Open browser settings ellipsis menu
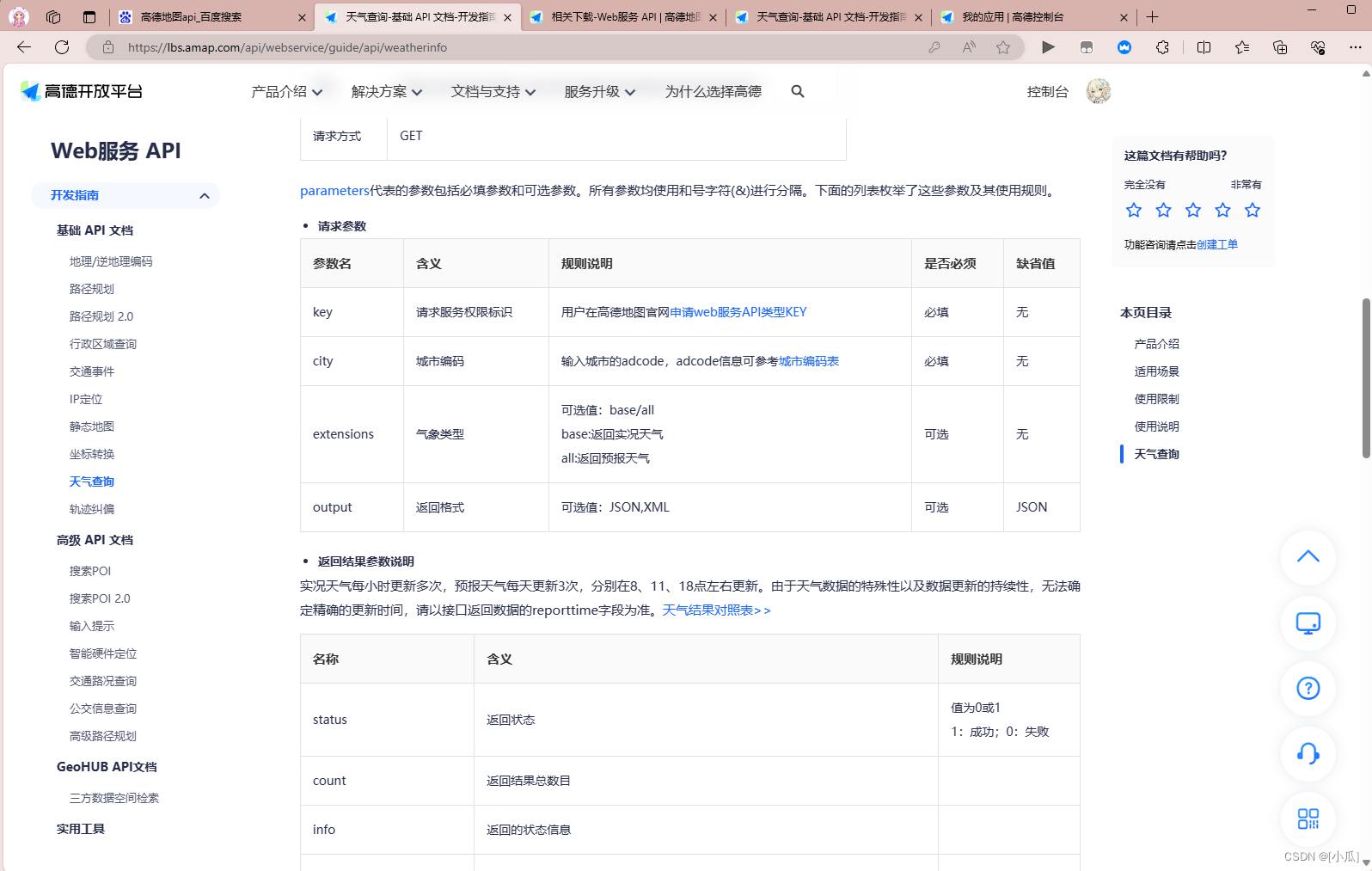Viewport: 1372px width, 871px height. (1356, 47)
